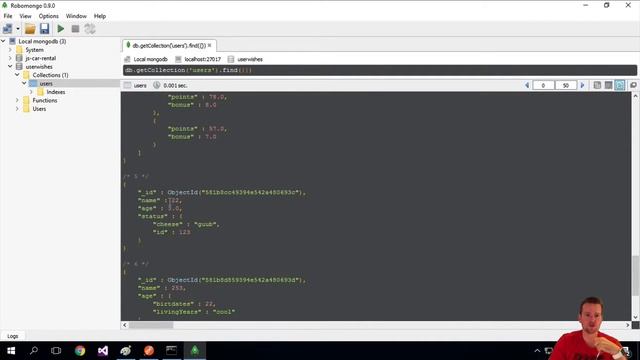640x360 pixels.
Task: Go to next result page arrow
Action: (582, 85)
